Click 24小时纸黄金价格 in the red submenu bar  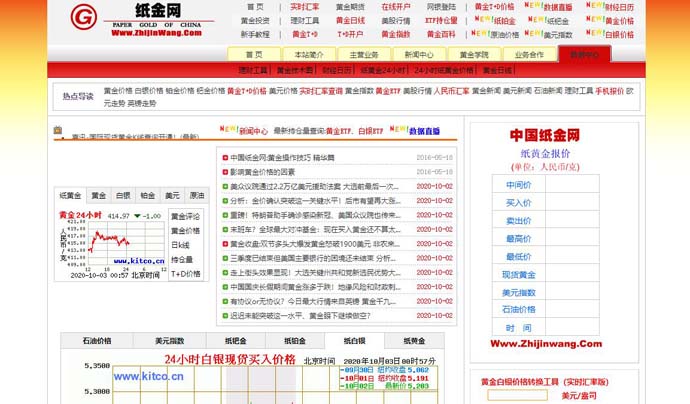pyautogui.click(x=444, y=70)
